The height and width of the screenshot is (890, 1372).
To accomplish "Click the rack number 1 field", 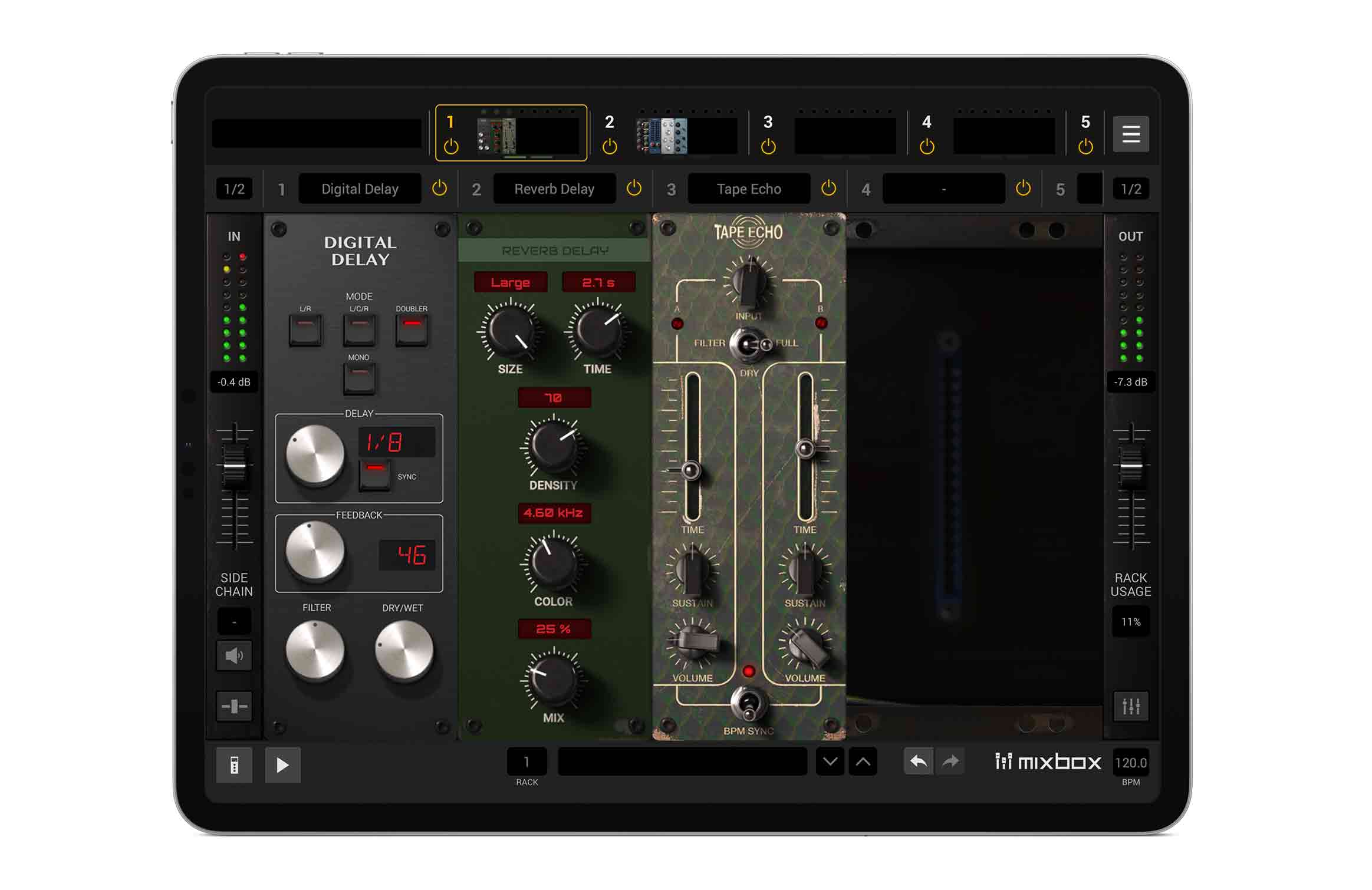I will point(527,762).
